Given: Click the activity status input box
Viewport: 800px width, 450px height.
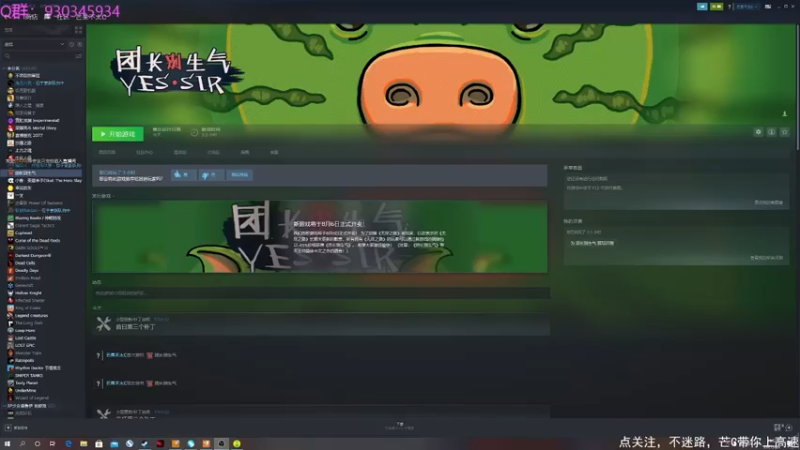Looking at the screenshot, I should point(321,293).
